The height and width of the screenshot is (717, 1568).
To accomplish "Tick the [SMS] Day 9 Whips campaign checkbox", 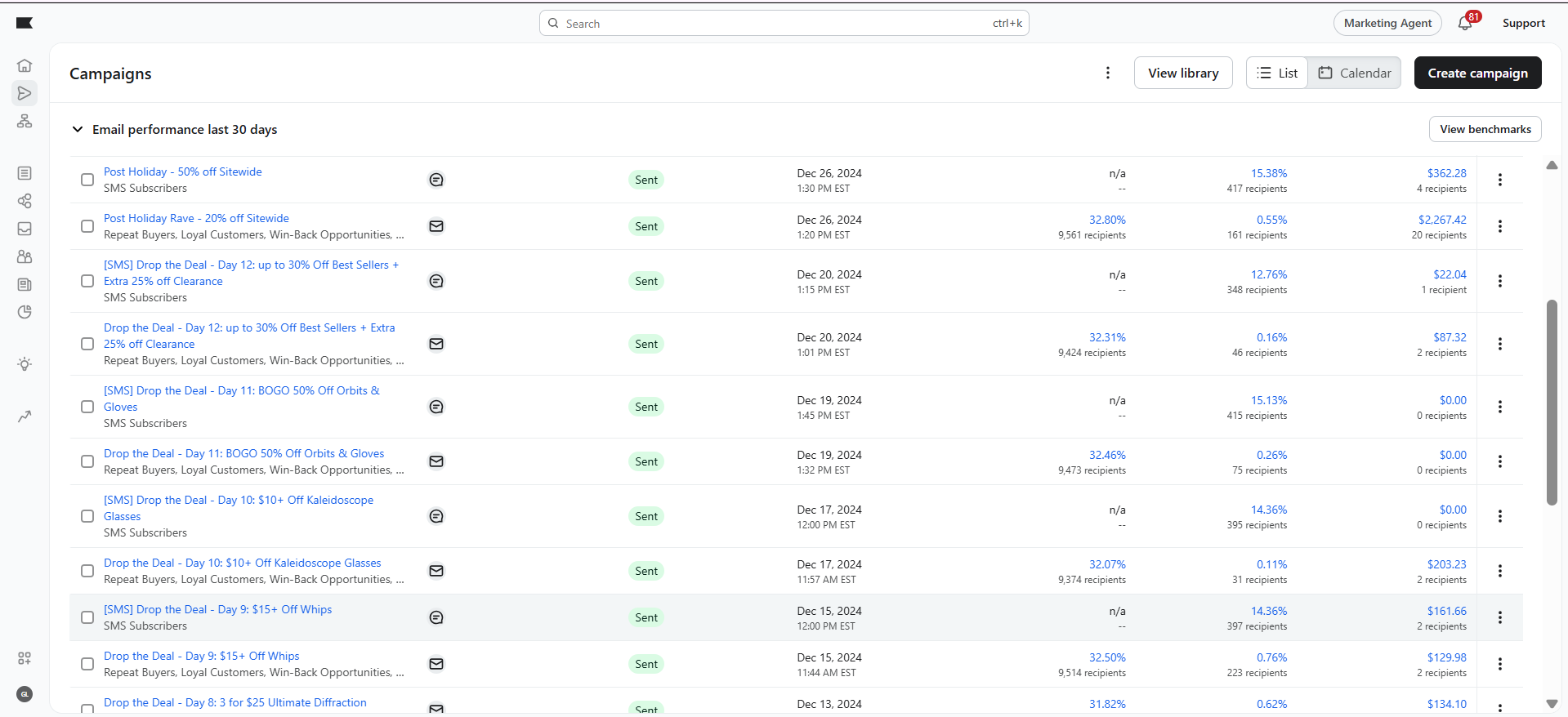I will tap(87, 617).
